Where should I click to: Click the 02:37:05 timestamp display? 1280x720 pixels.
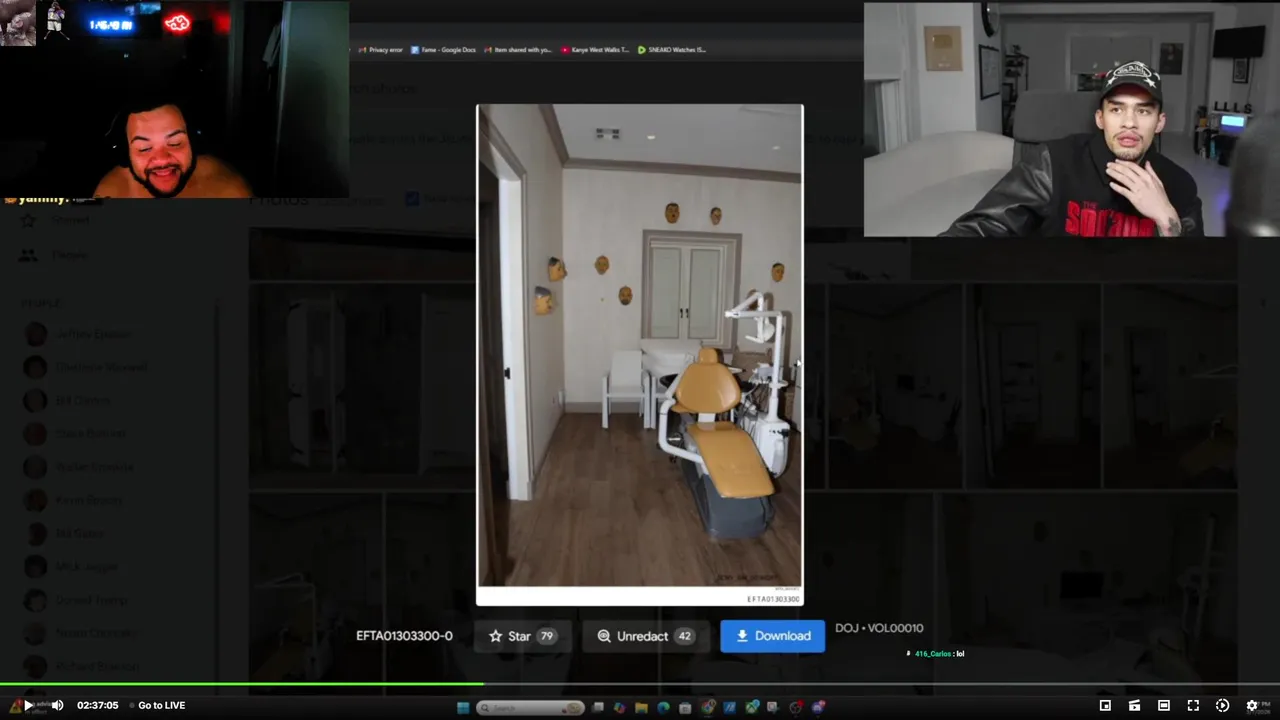click(97, 705)
